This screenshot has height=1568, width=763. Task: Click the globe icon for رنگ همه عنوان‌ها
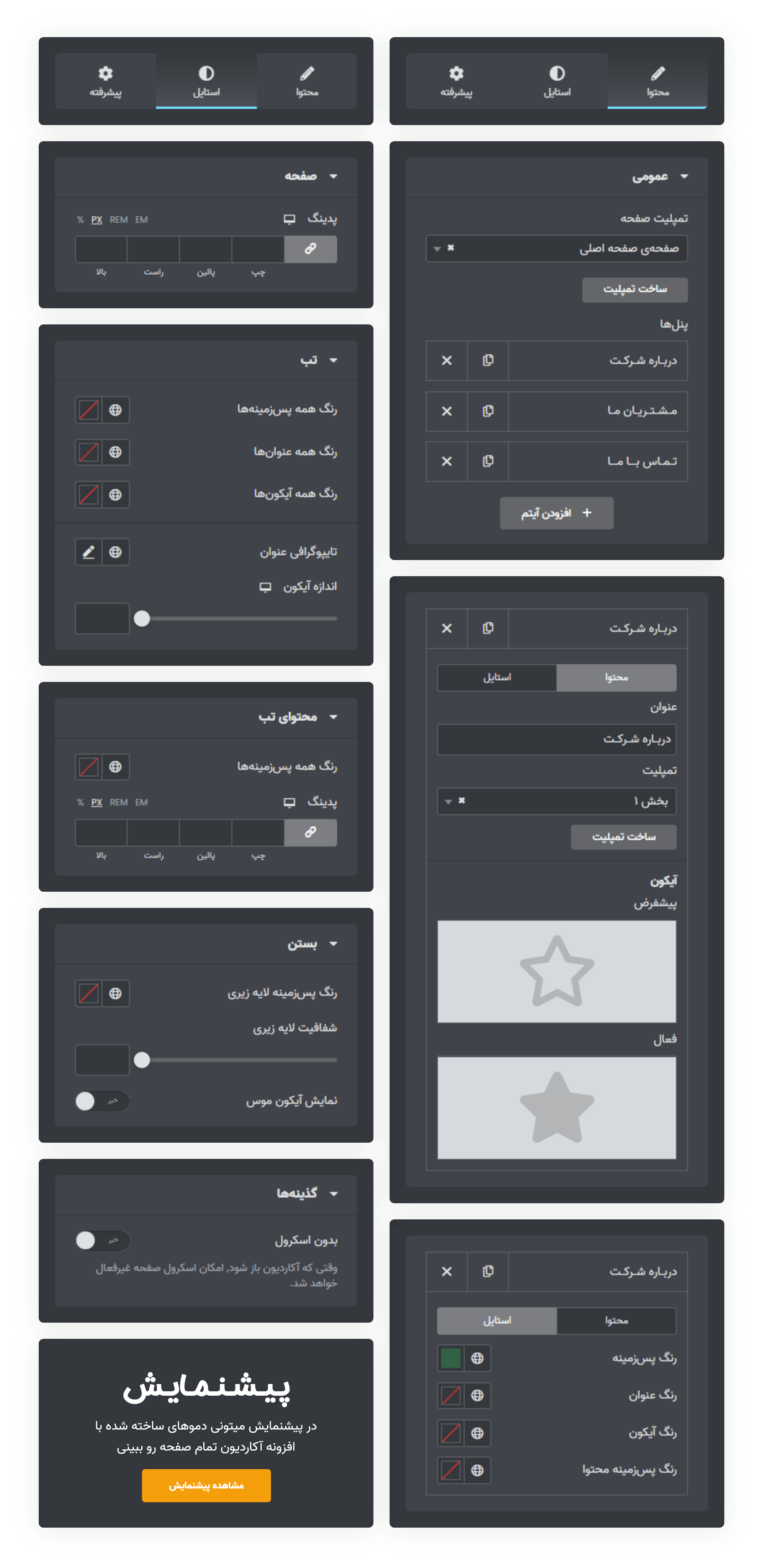click(x=115, y=452)
